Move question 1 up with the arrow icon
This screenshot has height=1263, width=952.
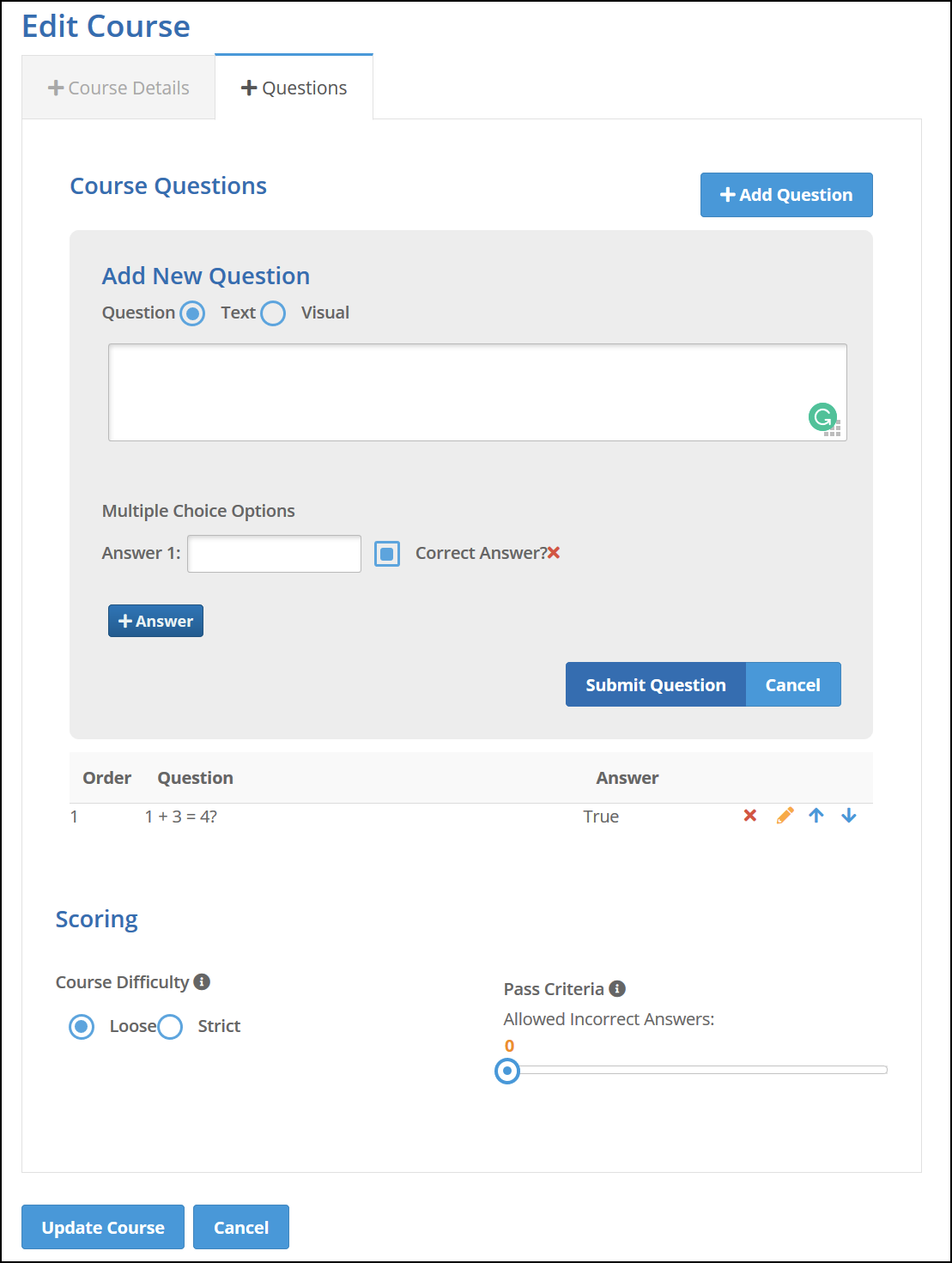tap(816, 816)
